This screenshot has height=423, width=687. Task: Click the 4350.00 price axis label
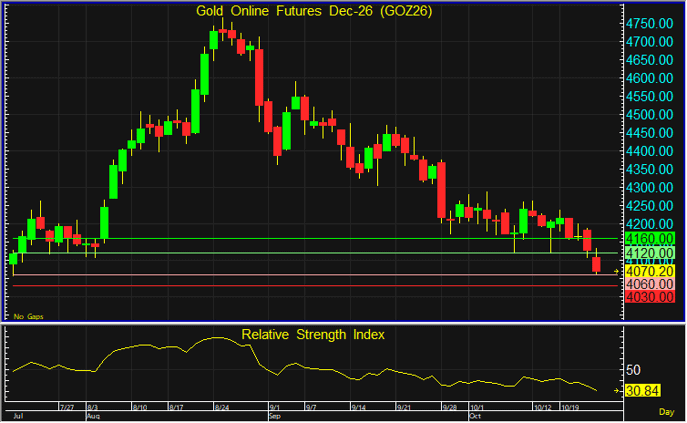pos(649,169)
